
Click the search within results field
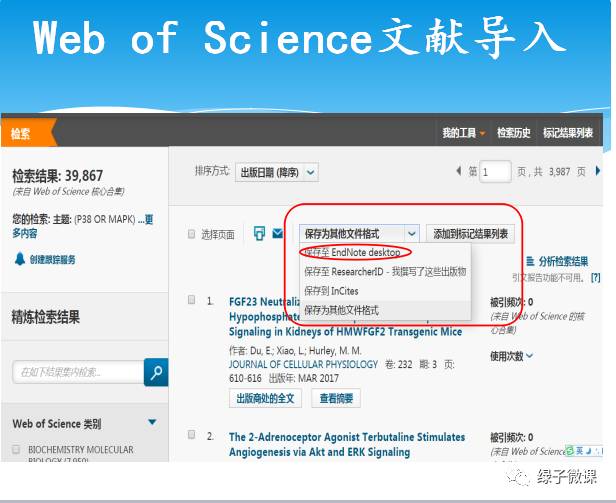(79, 372)
